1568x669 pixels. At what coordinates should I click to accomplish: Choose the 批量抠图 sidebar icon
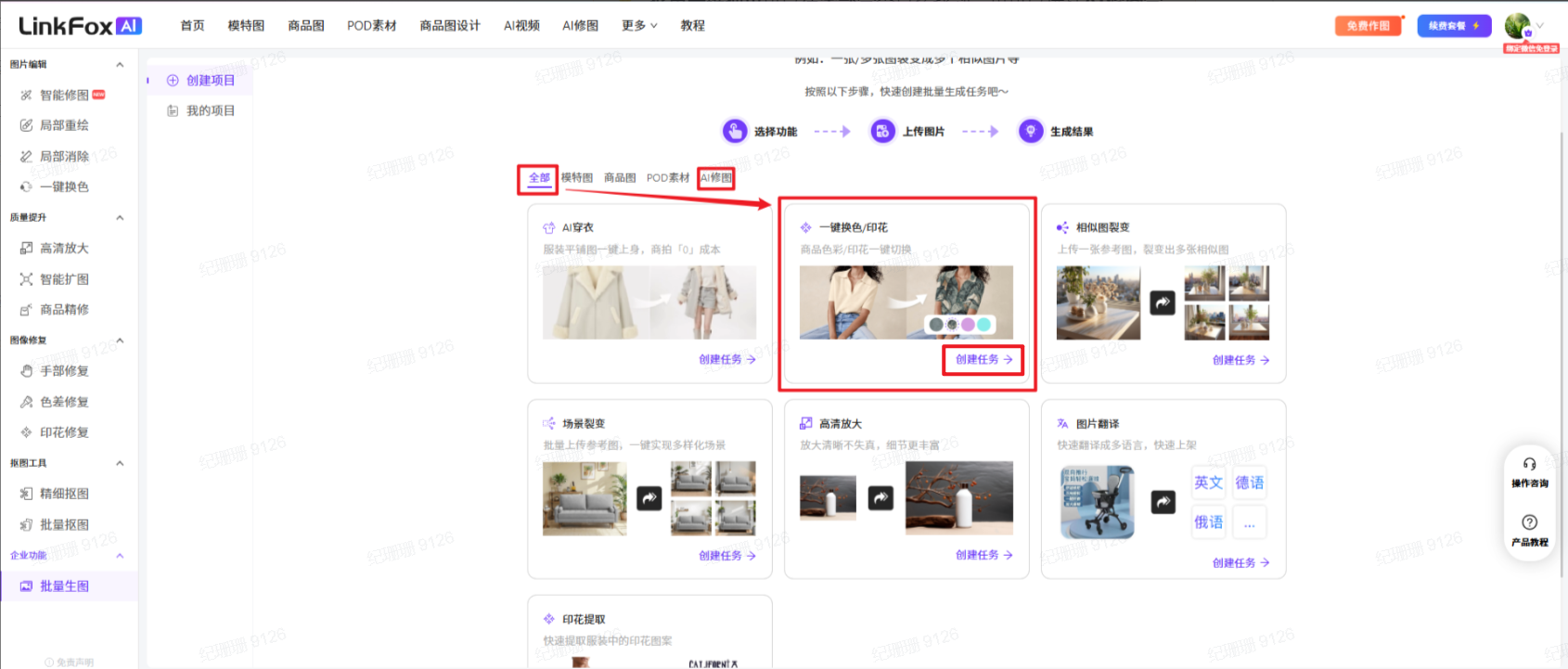point(26,524)
